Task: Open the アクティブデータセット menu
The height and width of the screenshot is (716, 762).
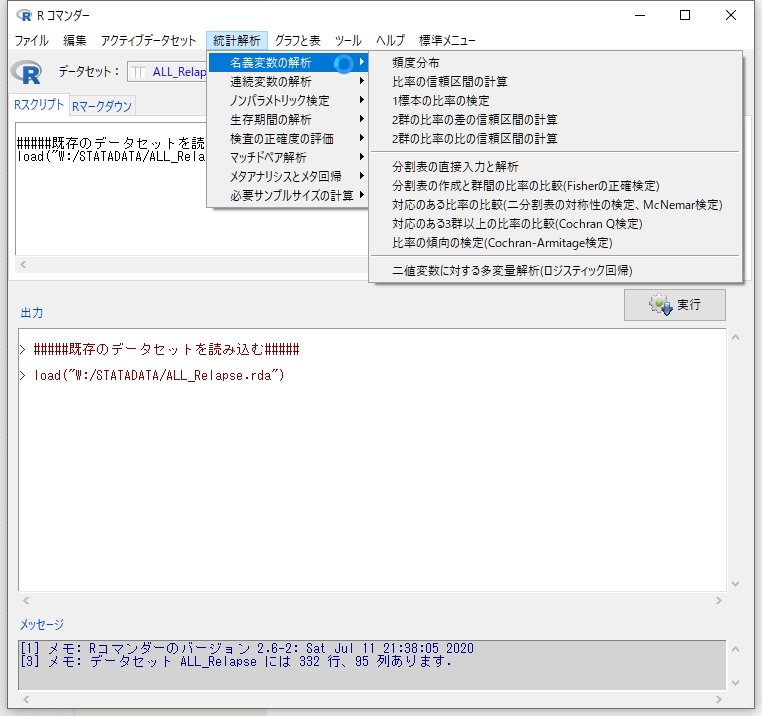Action: click(x=148, y=40)
